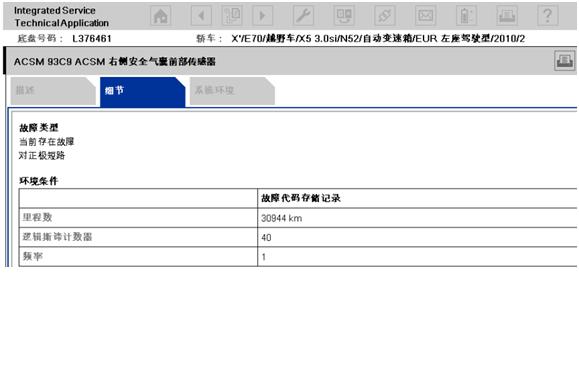Switch to the 描述 tab
Viewport: 579px width, 388px height.
coord(53,91)
